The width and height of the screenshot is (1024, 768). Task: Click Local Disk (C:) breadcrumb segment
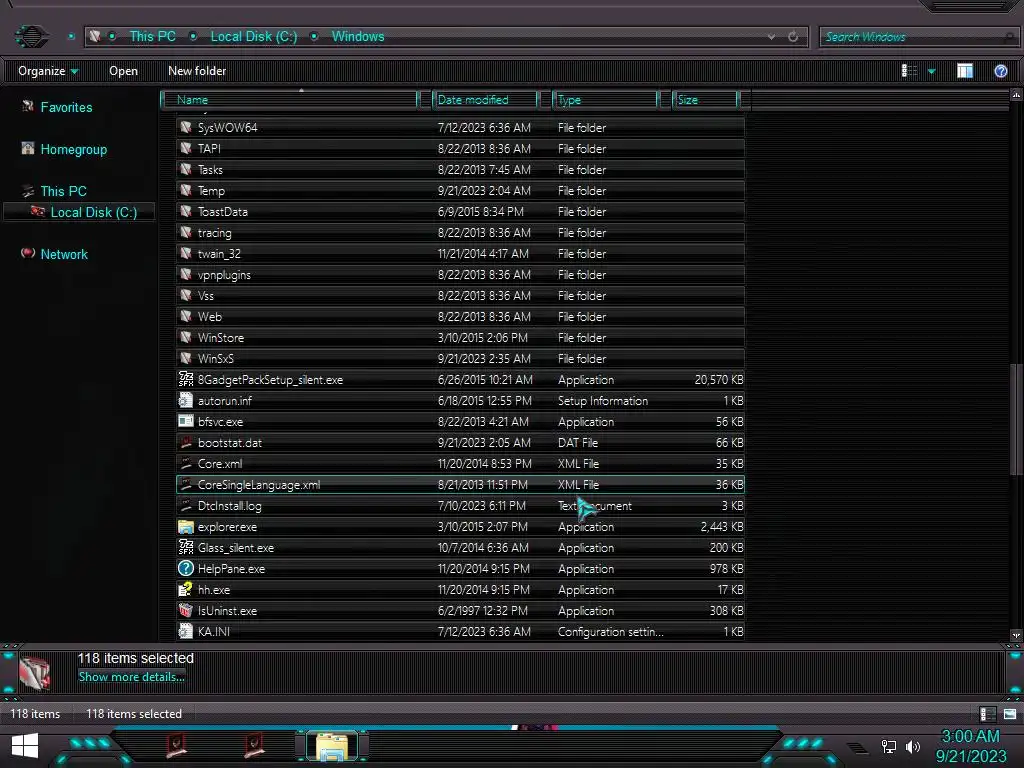coord(253,37)
